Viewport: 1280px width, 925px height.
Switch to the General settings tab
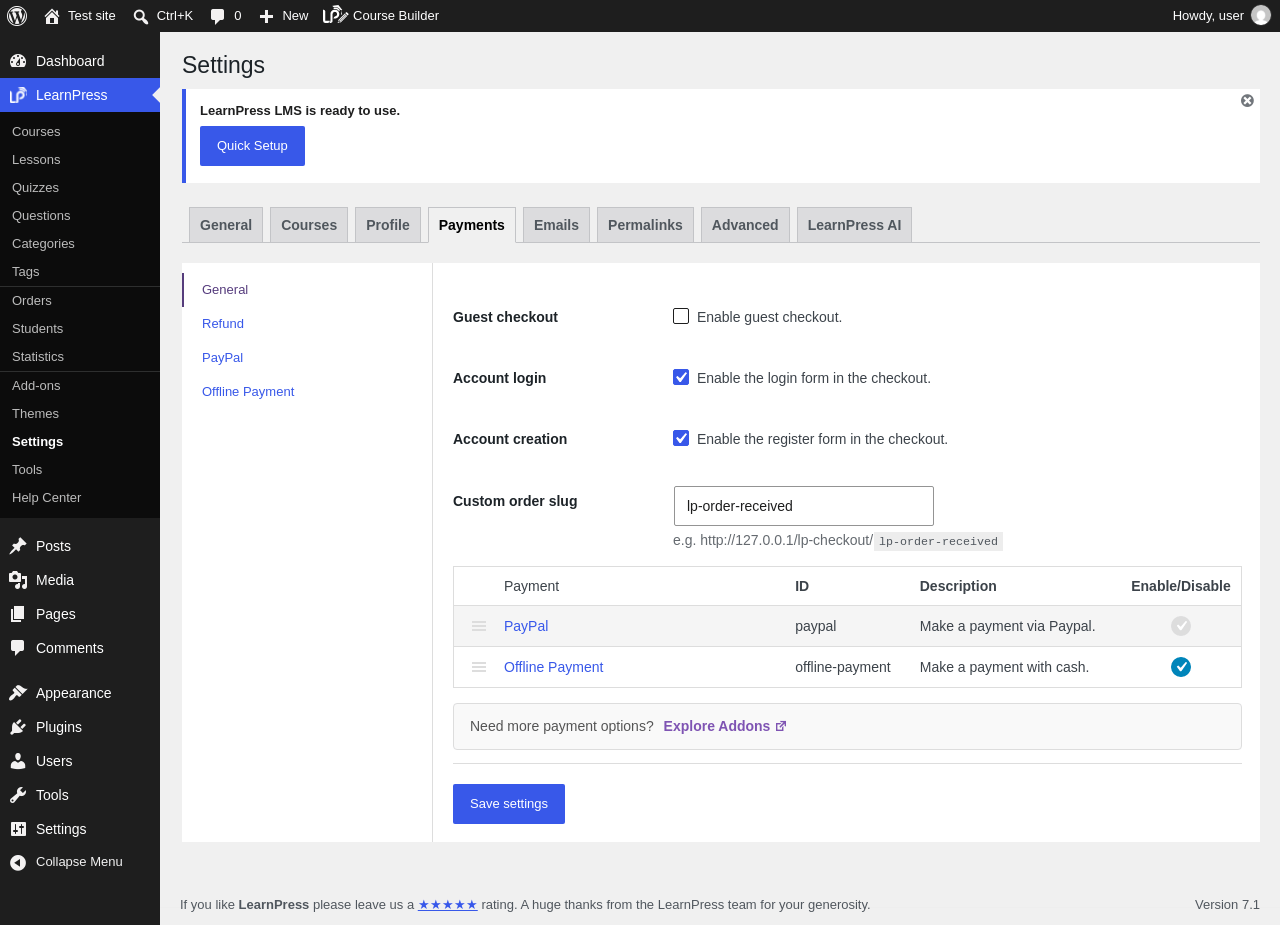[226, 225]
